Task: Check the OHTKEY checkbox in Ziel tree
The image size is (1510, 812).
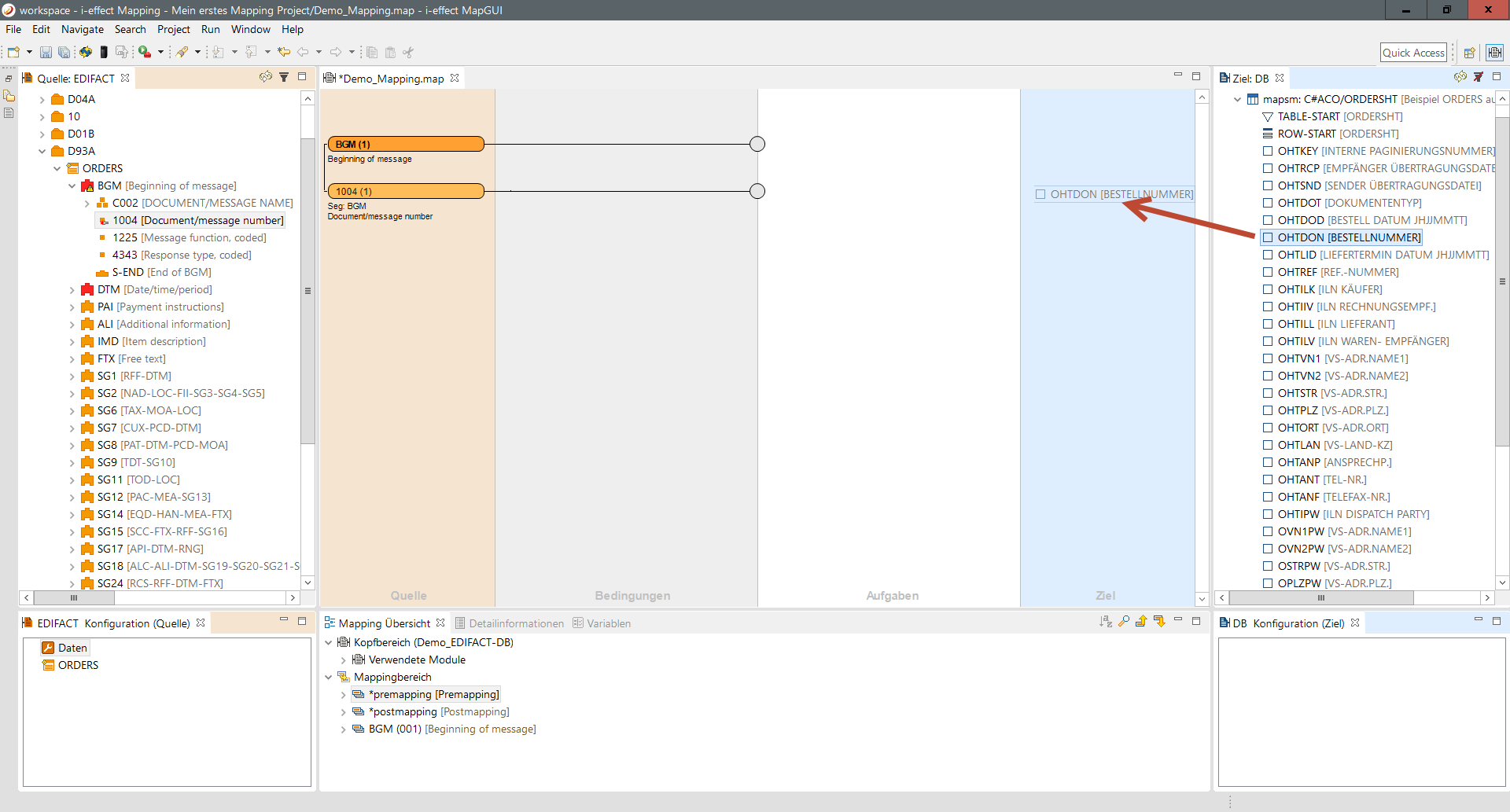Action: (1268, 151)
